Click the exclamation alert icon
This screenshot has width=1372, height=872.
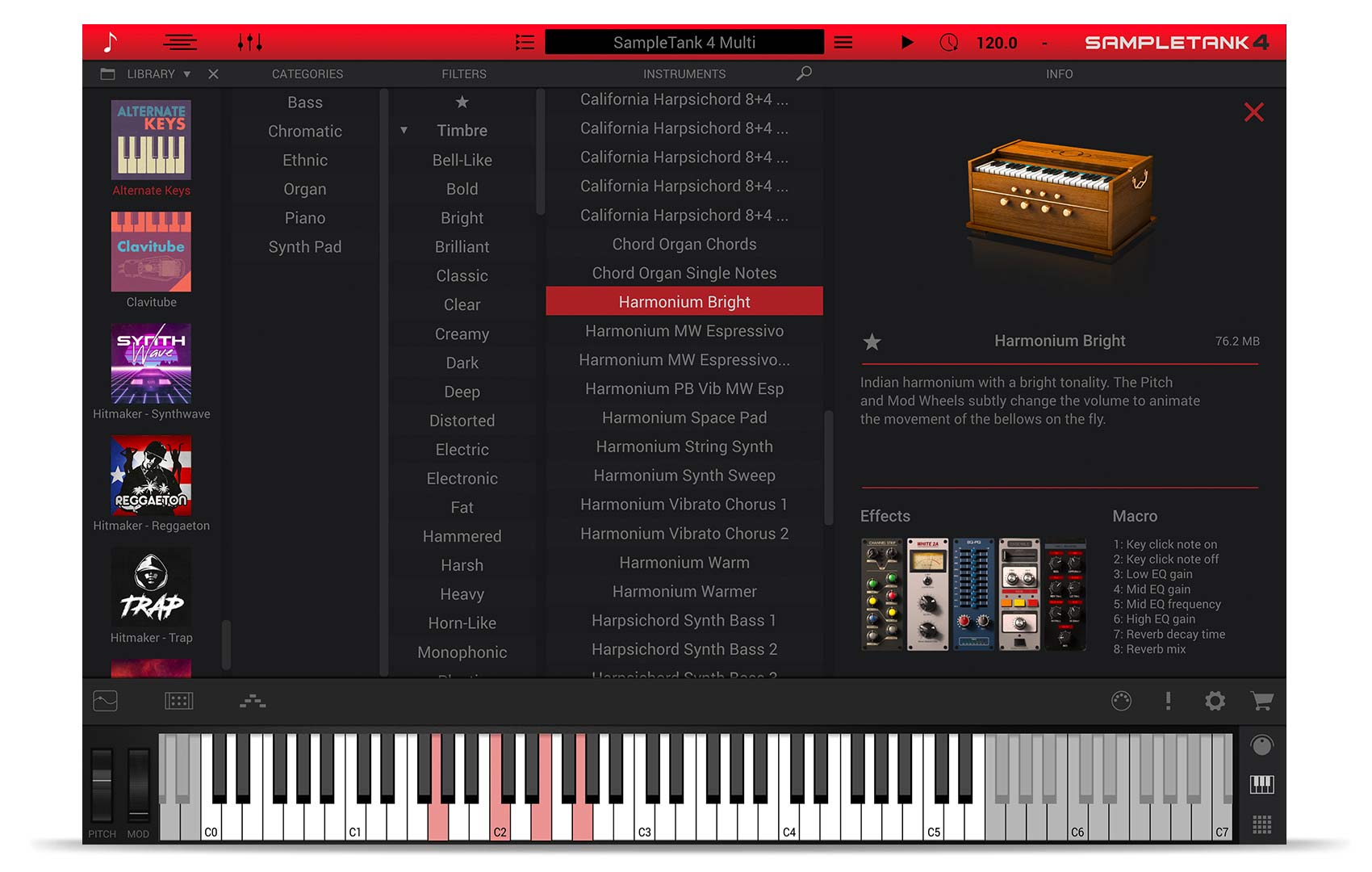pyautogui.click(x=1168, y=701)
